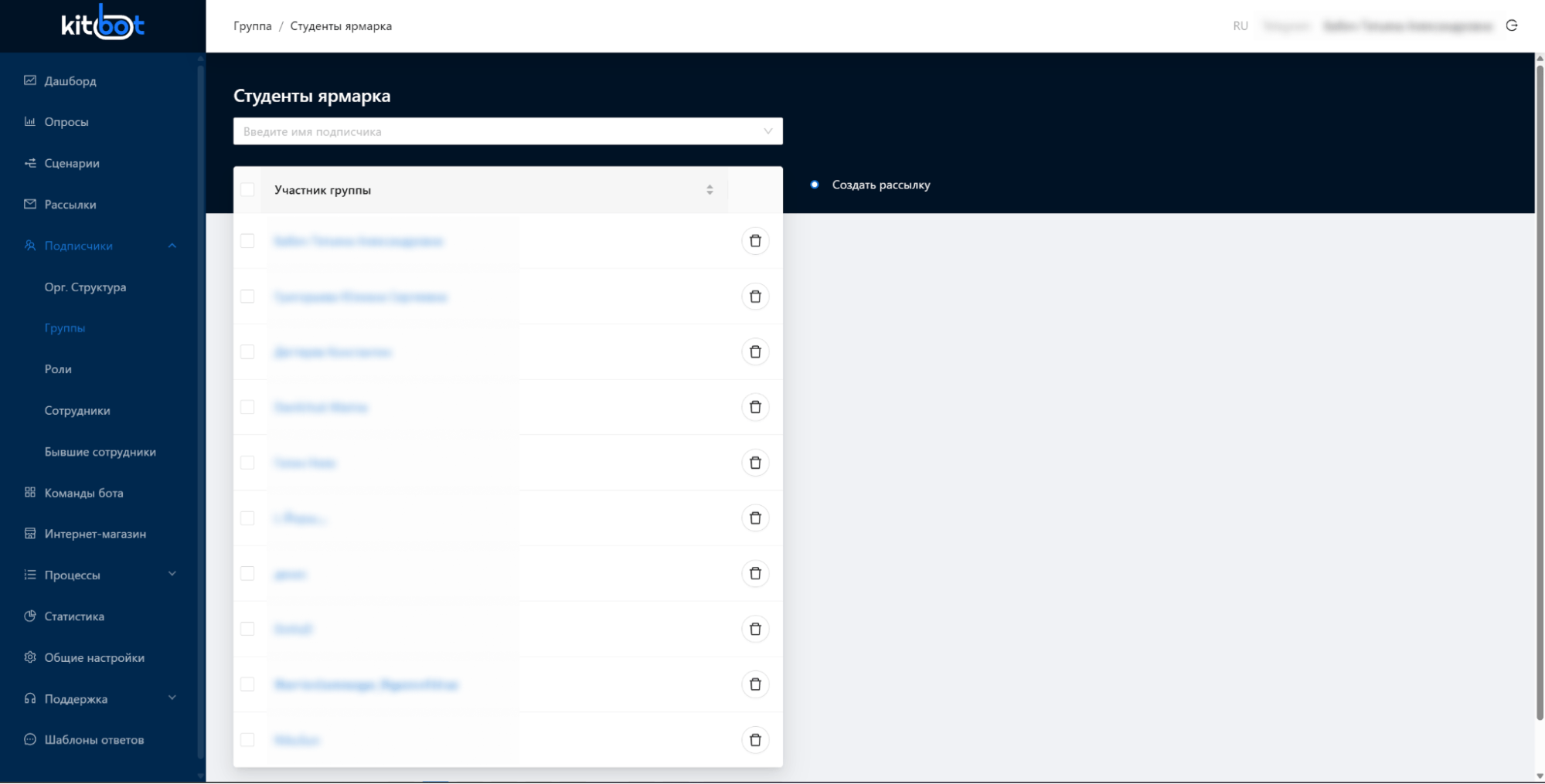Click the trash icon in the third member row
The image size is (1545, 784).
755,351
